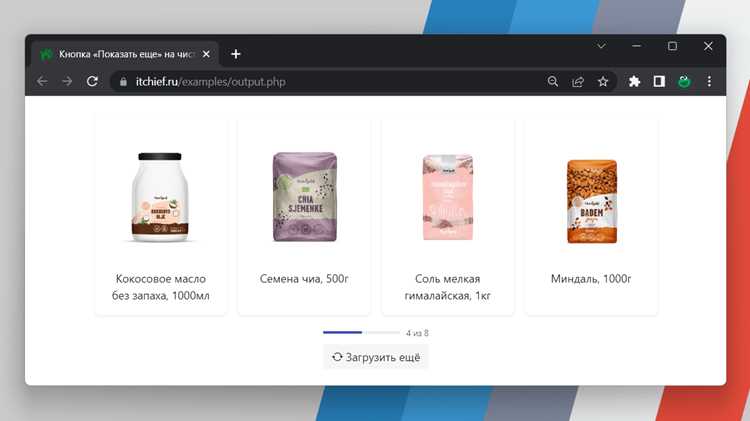Open a new tab with plus button

tap(235, 54)
